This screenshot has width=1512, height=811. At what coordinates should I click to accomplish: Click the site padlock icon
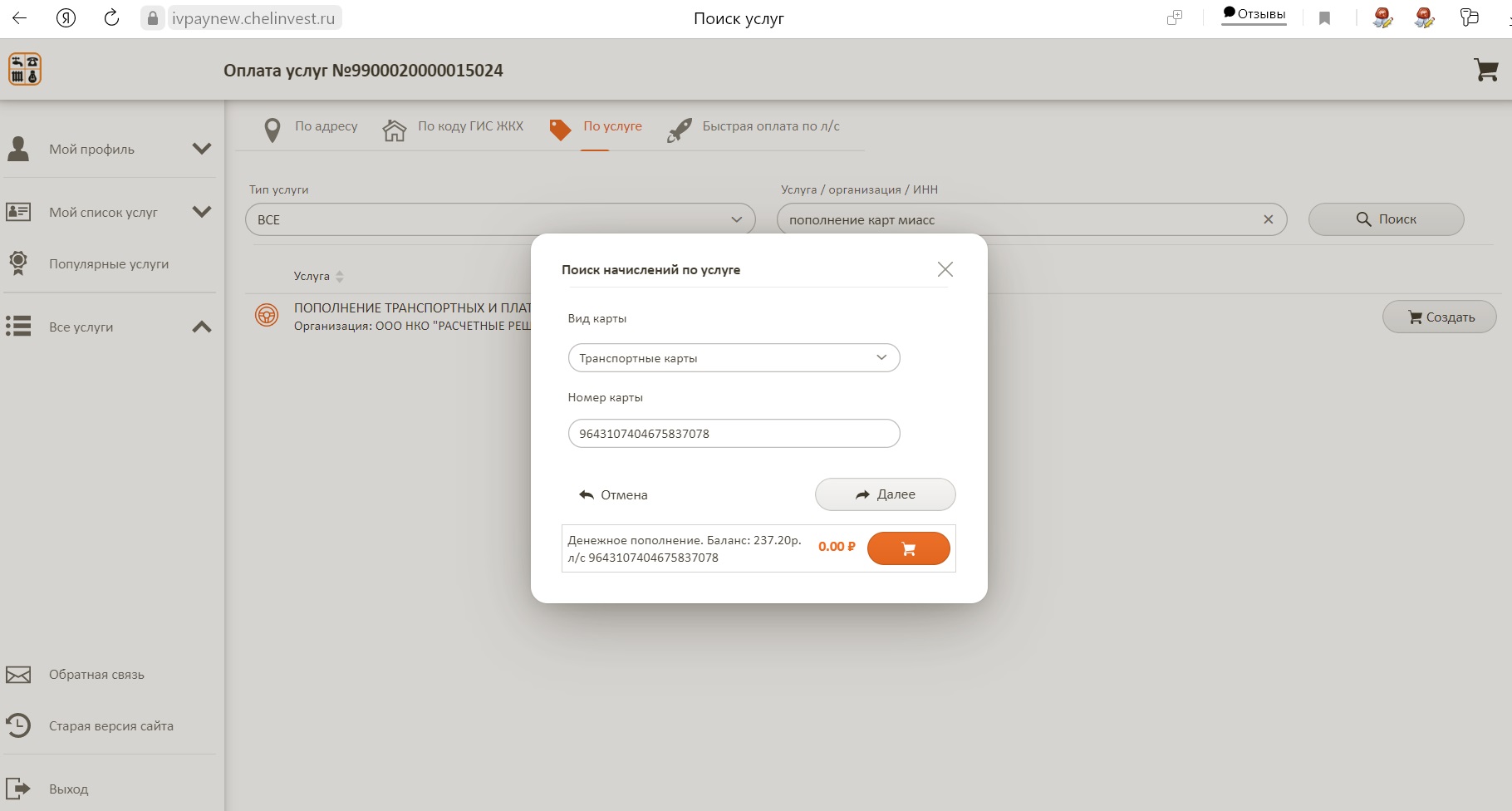(x=152, y=18)
